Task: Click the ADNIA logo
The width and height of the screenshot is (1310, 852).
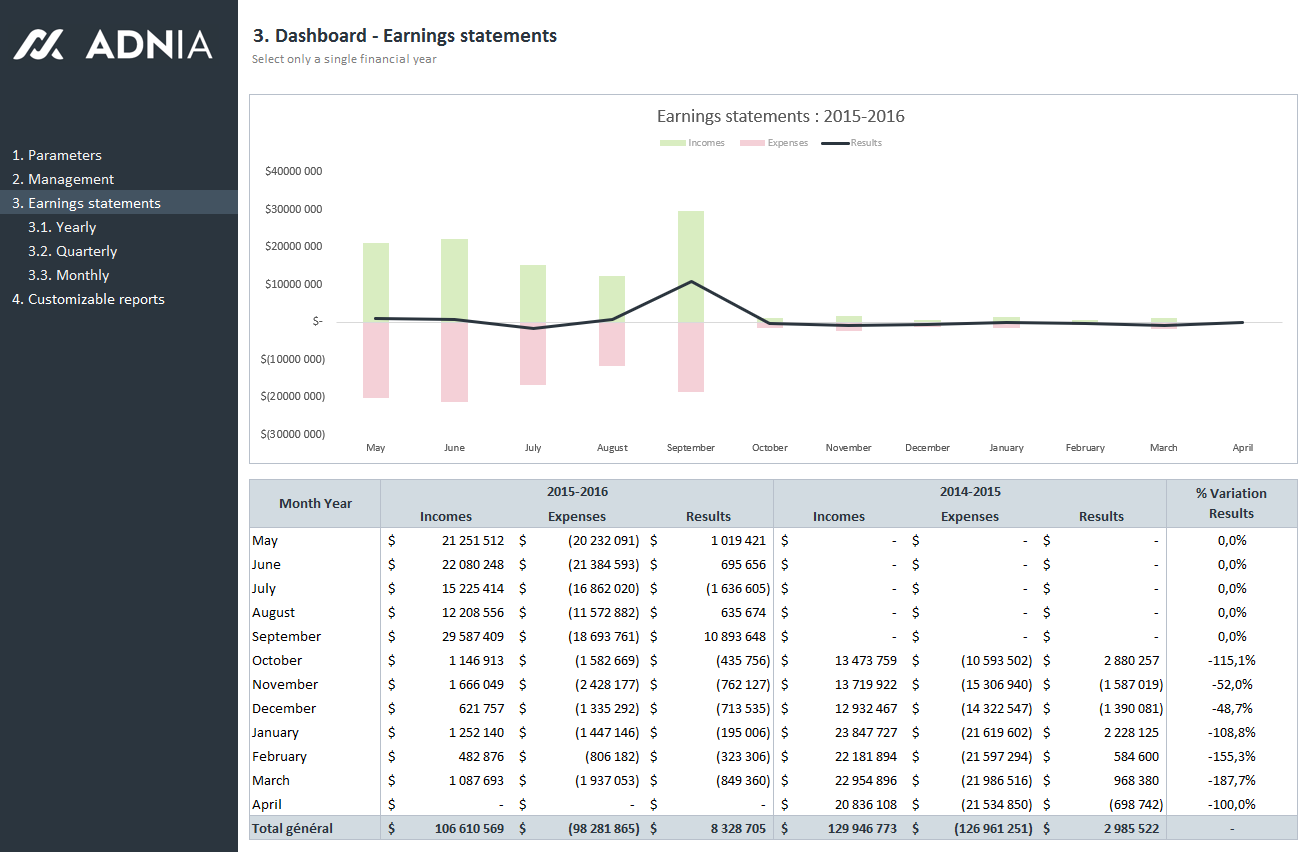Action: point(113,44)
